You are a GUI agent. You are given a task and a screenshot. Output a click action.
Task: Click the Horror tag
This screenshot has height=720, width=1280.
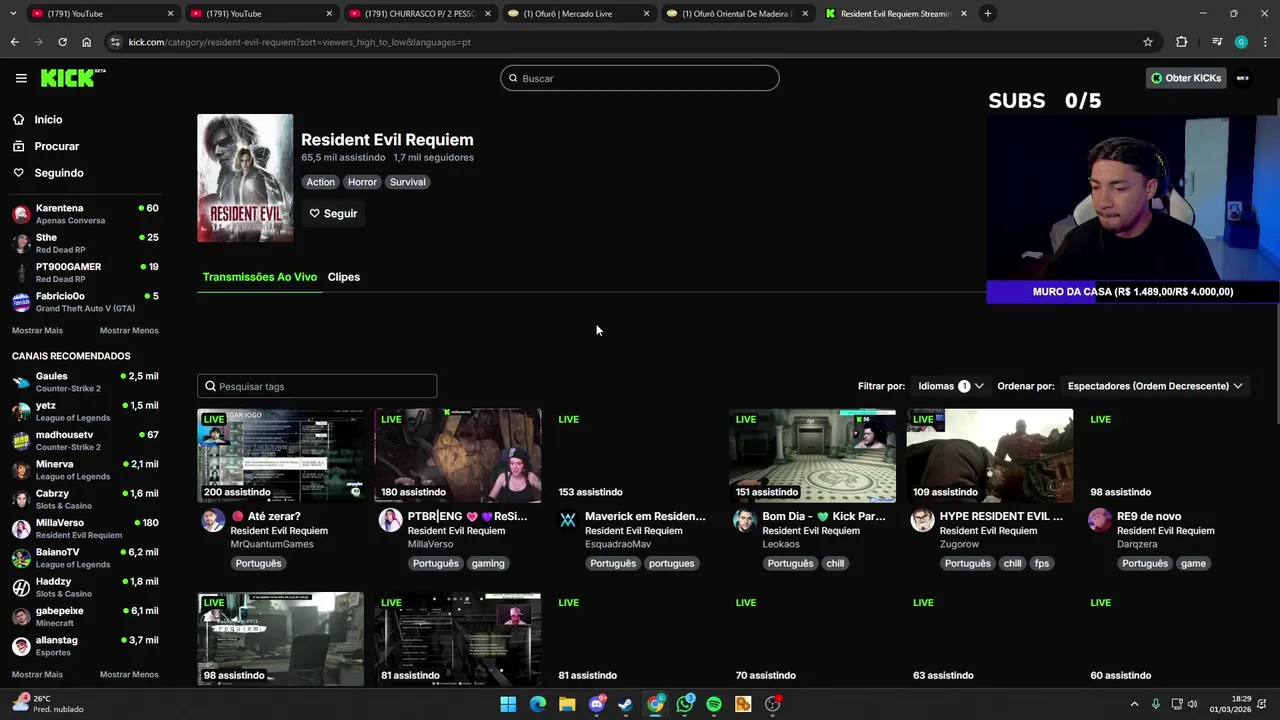click(x=362, y=182)
